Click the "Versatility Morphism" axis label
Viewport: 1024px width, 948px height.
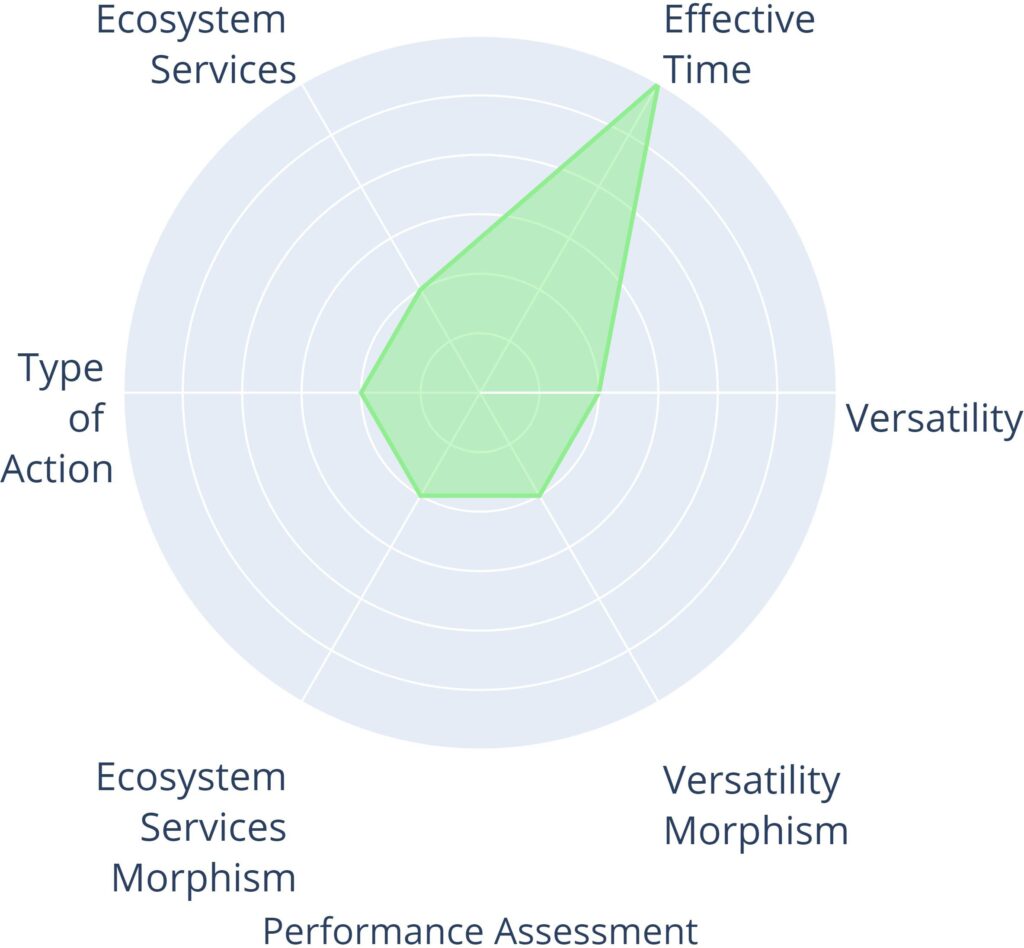tap(755, 805)
